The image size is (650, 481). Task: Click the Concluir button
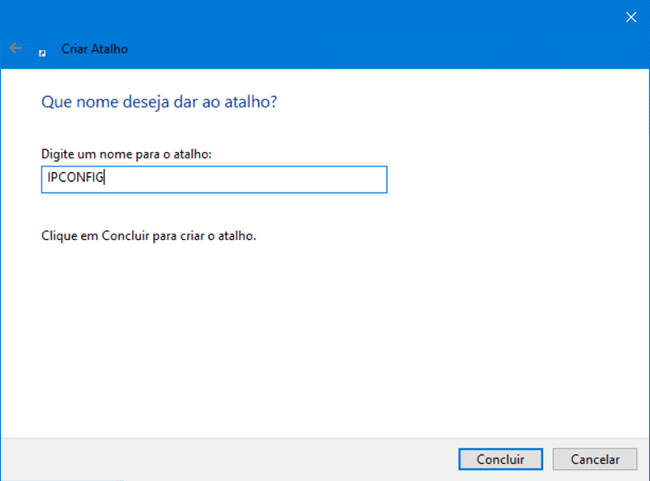click(500, 459)
